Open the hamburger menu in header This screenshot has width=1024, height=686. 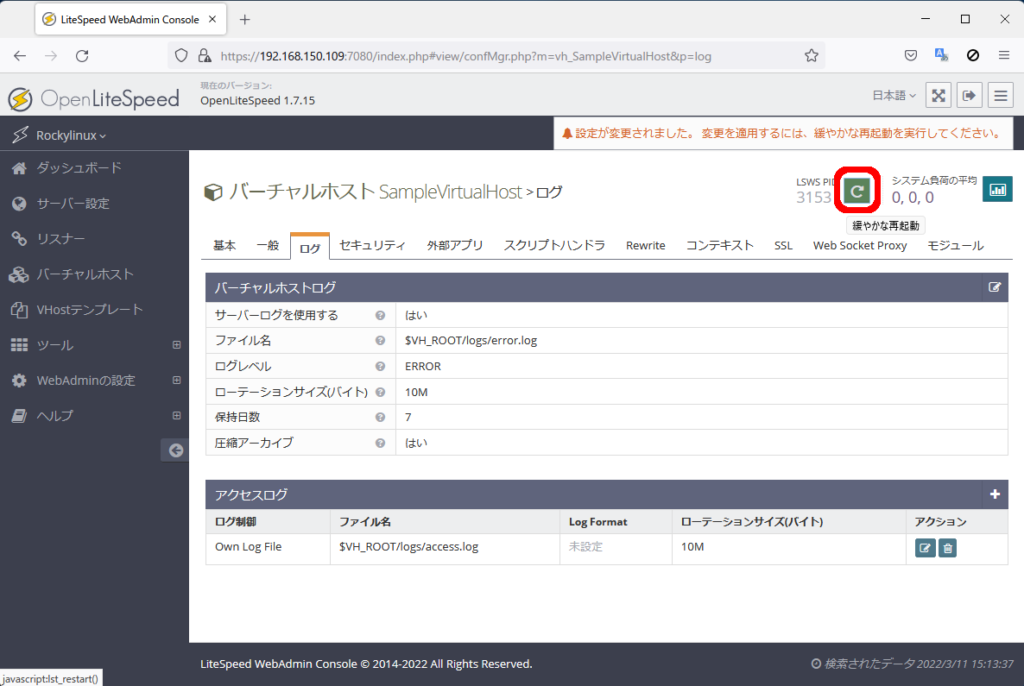point(1000,95)
